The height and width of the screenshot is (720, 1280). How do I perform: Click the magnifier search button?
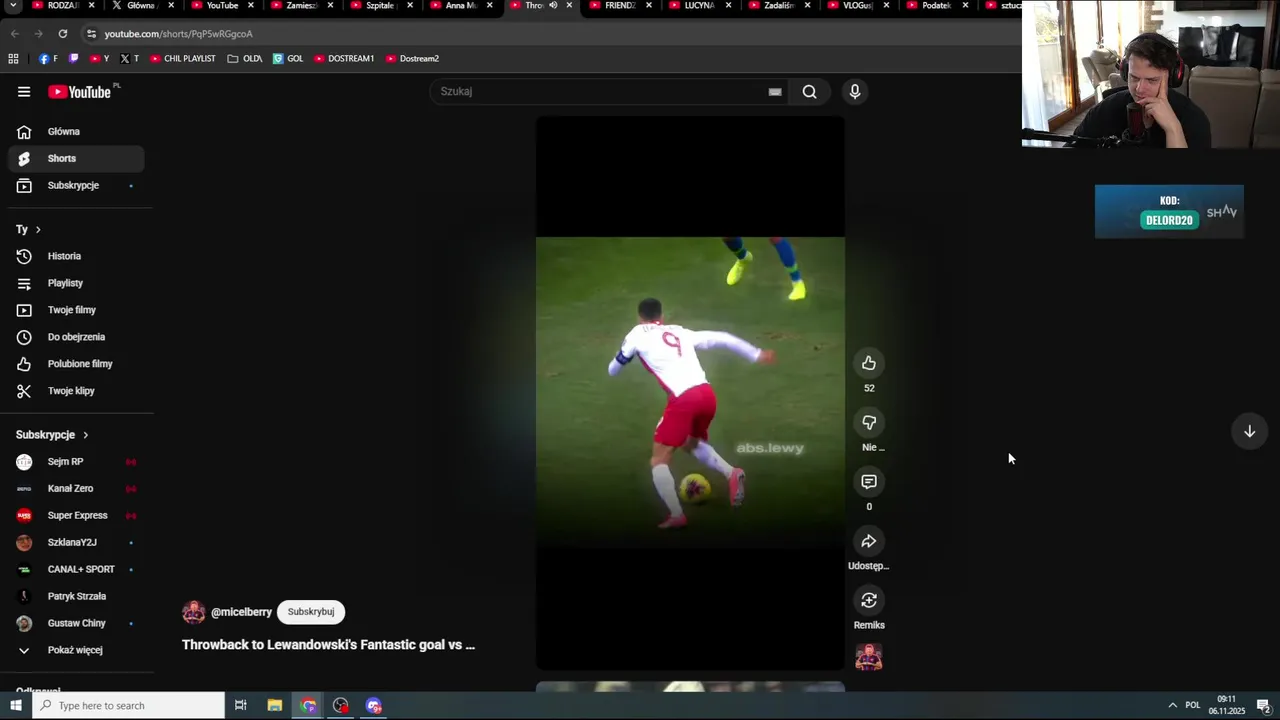click(809, 92)
